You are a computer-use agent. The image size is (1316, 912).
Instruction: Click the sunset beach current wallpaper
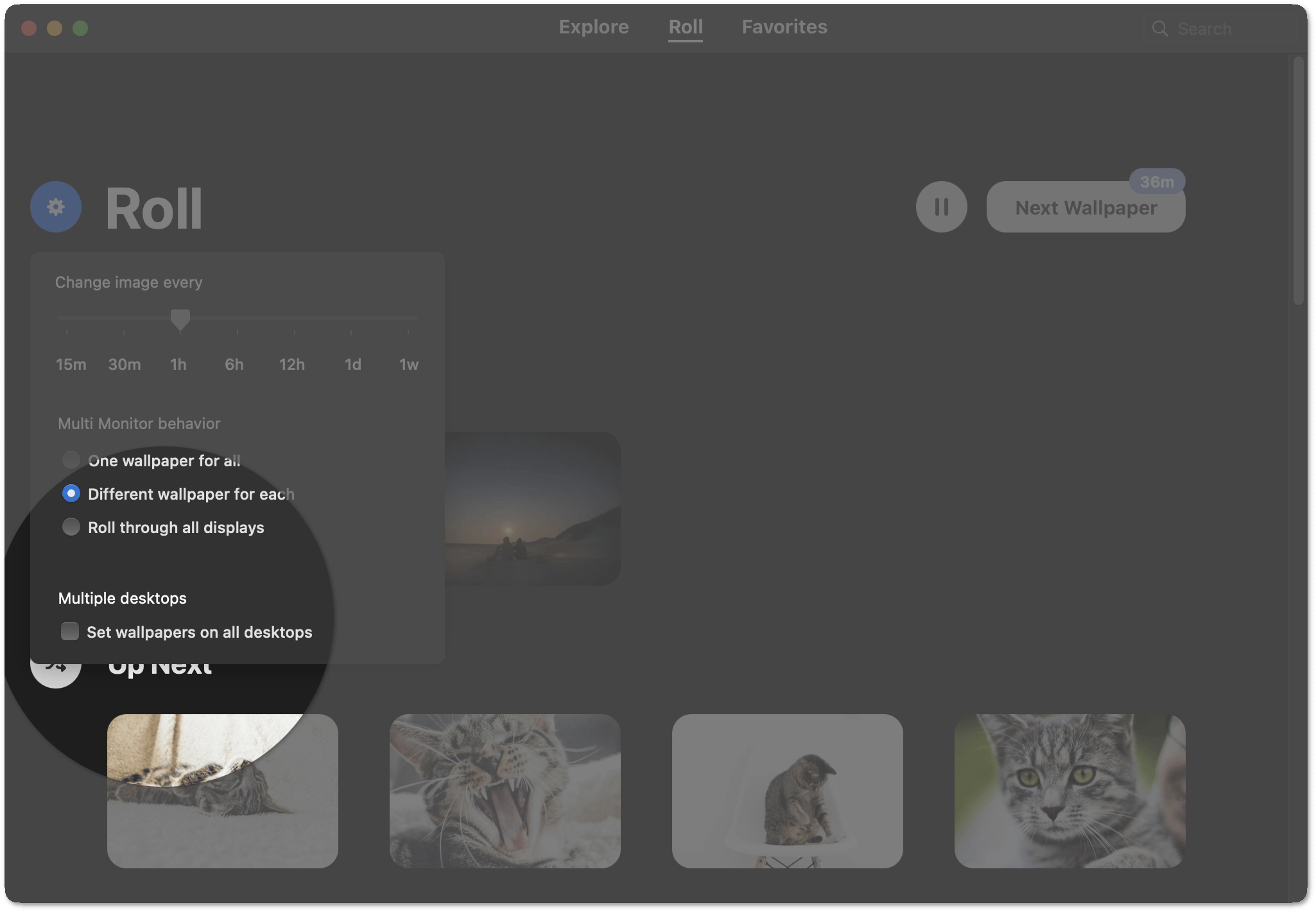click(533, 508)
